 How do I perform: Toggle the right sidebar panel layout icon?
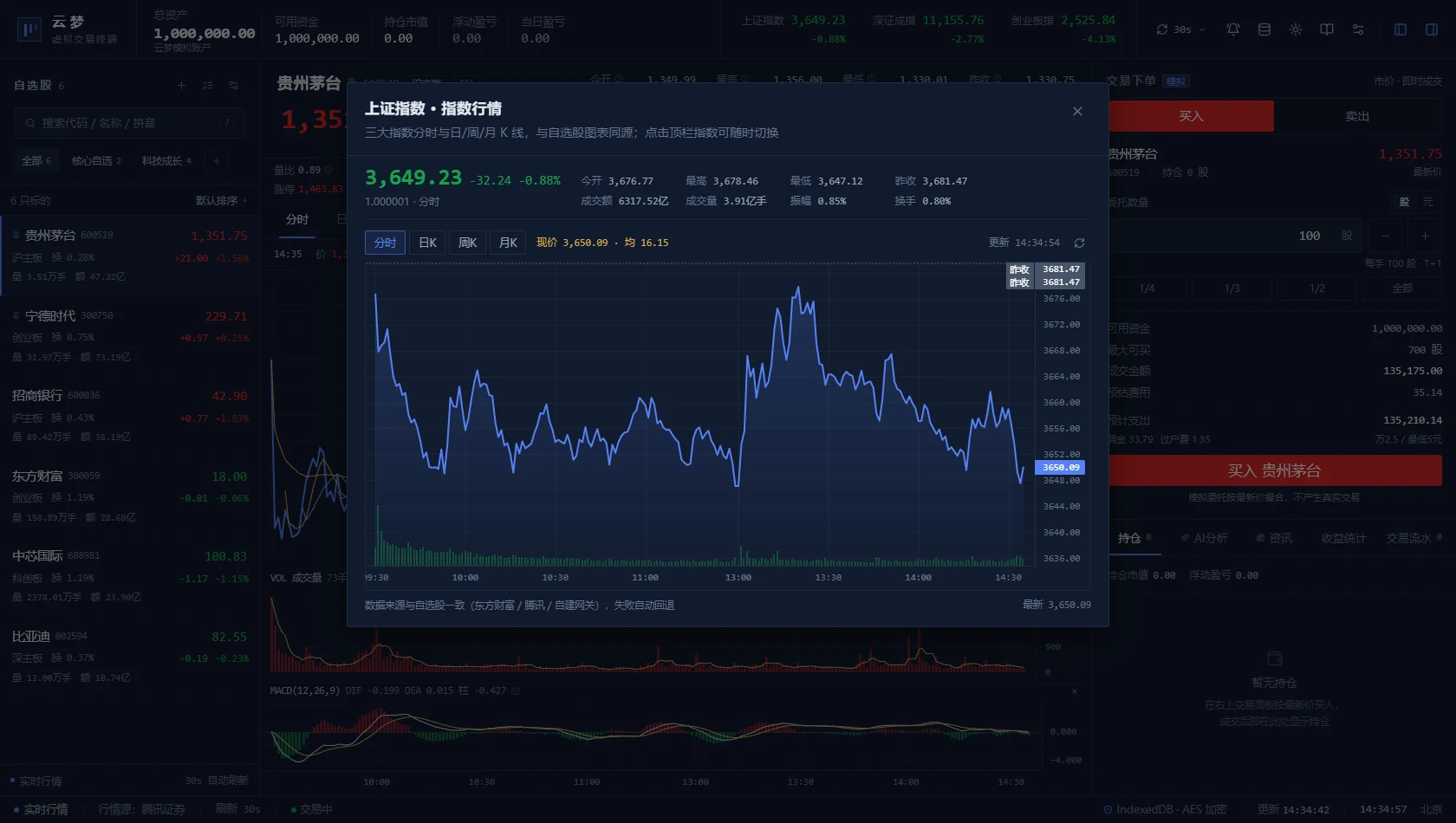tap(1432, 29)
